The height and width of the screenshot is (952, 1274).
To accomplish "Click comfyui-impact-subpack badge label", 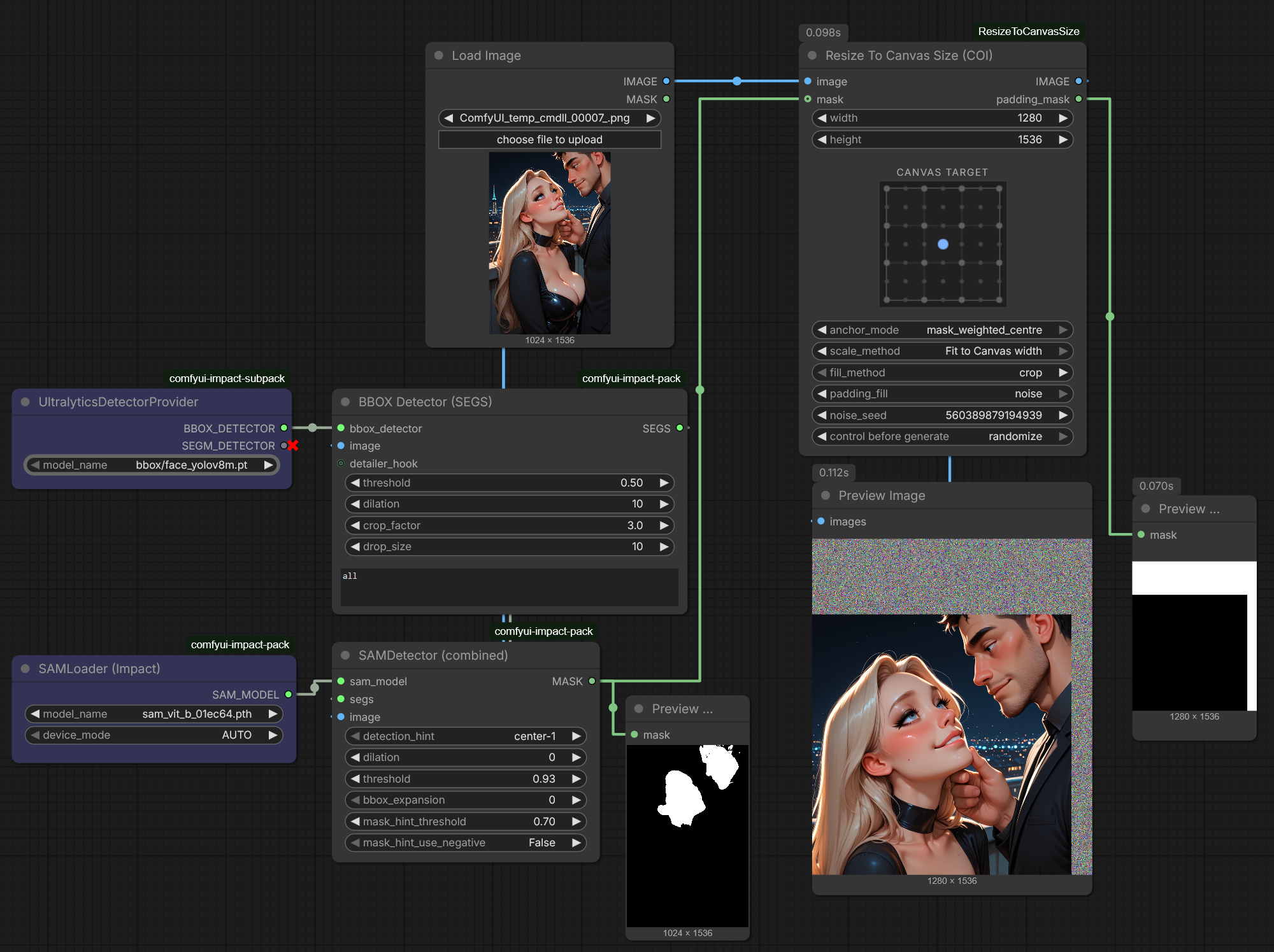I will tap(227, 378).
